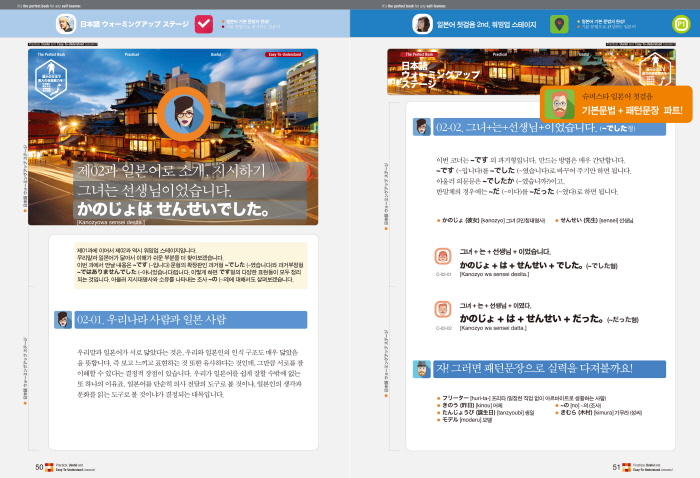Image resolution: width=700 pixels, height=478 pixels.
Task: Click the Kyoto street photo banner on right page
Action: point(460,75)
